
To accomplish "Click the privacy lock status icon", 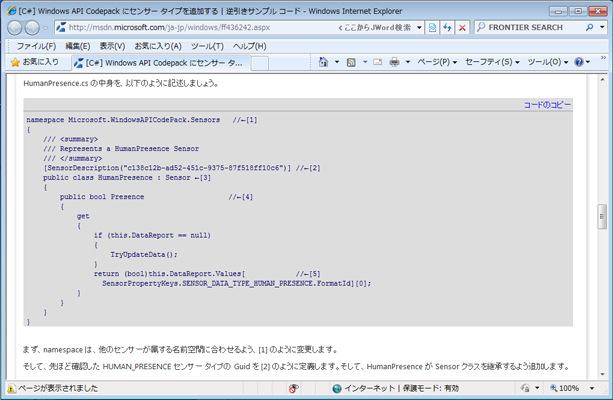I will pos(525,388).
